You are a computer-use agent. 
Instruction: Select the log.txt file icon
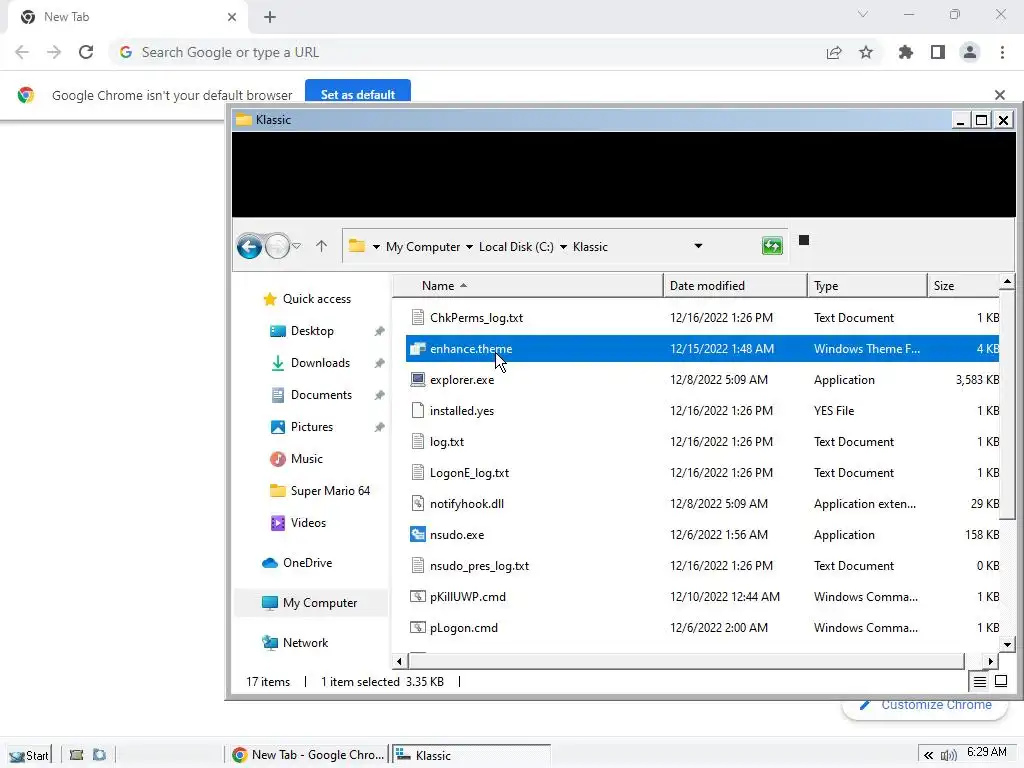(x=417, y=441)
